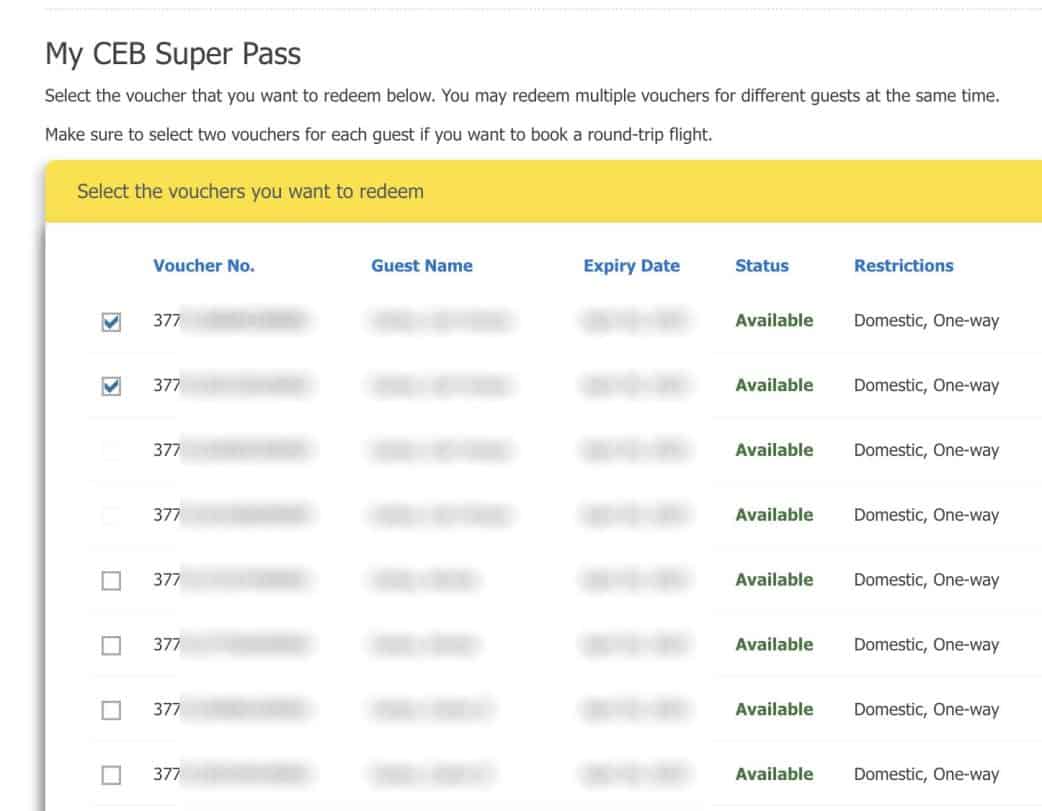Click the blurred guest name in first row
Image resolution: width=1042 pixels, height=811 pixels.
point(440,321)
